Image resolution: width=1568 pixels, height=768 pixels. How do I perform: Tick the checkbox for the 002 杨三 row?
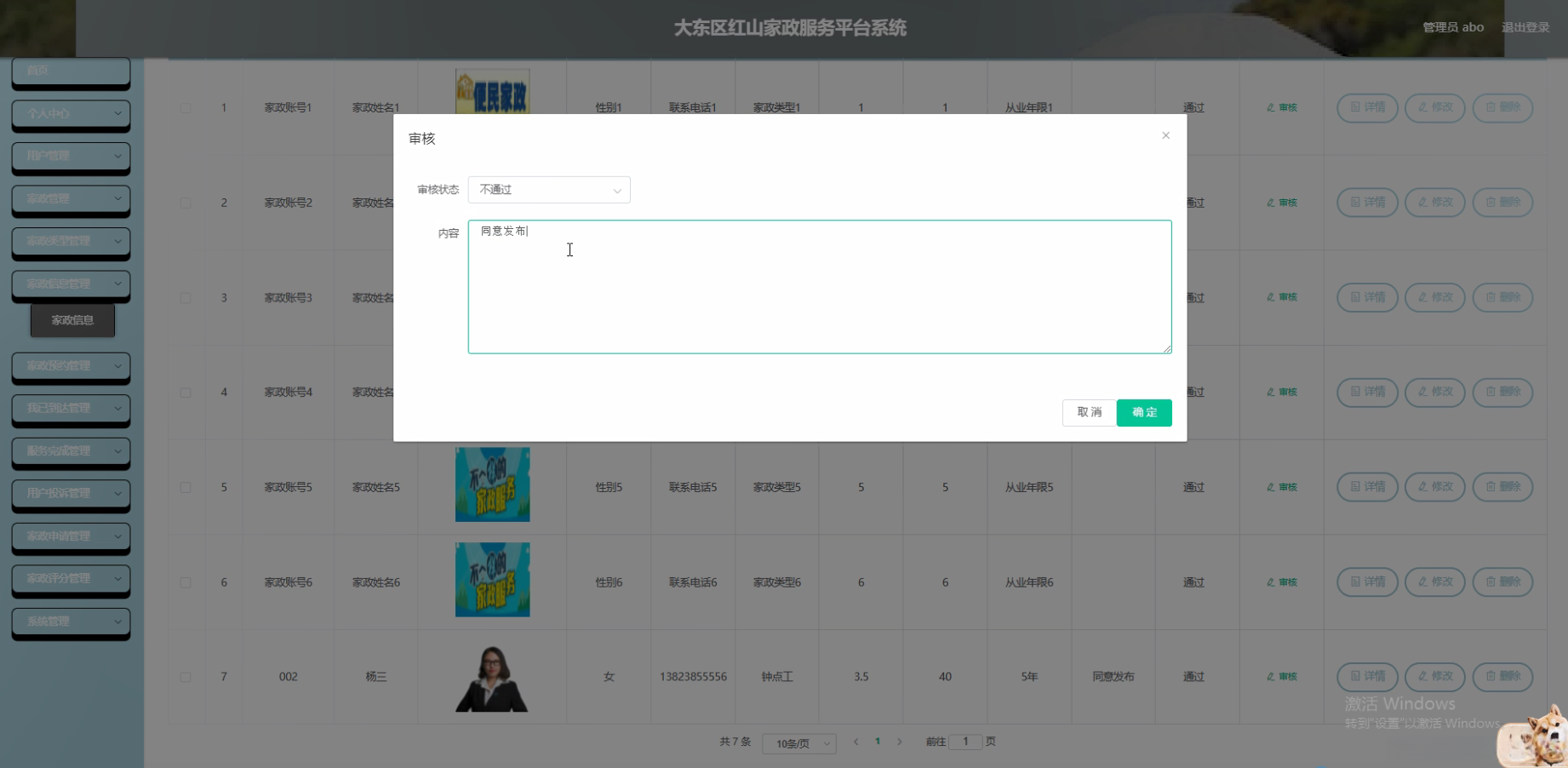tap(186, 678)
